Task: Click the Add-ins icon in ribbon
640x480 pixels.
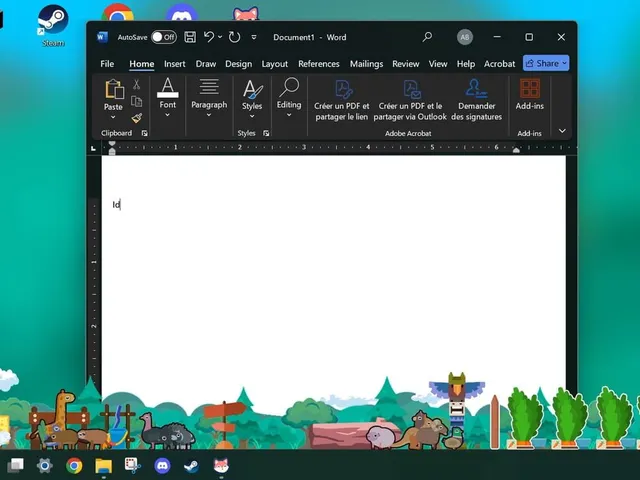Action: 529,94
